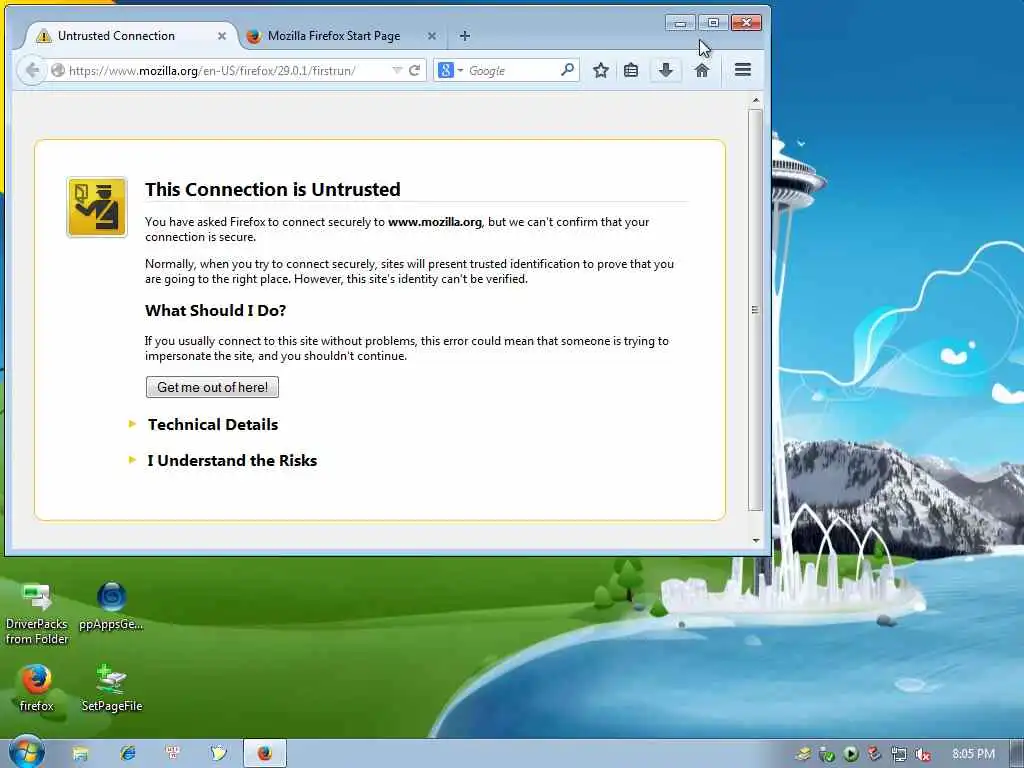1024x768 pixels.
Task: Click This Connection is Untrusted heading
Action: [x=273, y=189]
